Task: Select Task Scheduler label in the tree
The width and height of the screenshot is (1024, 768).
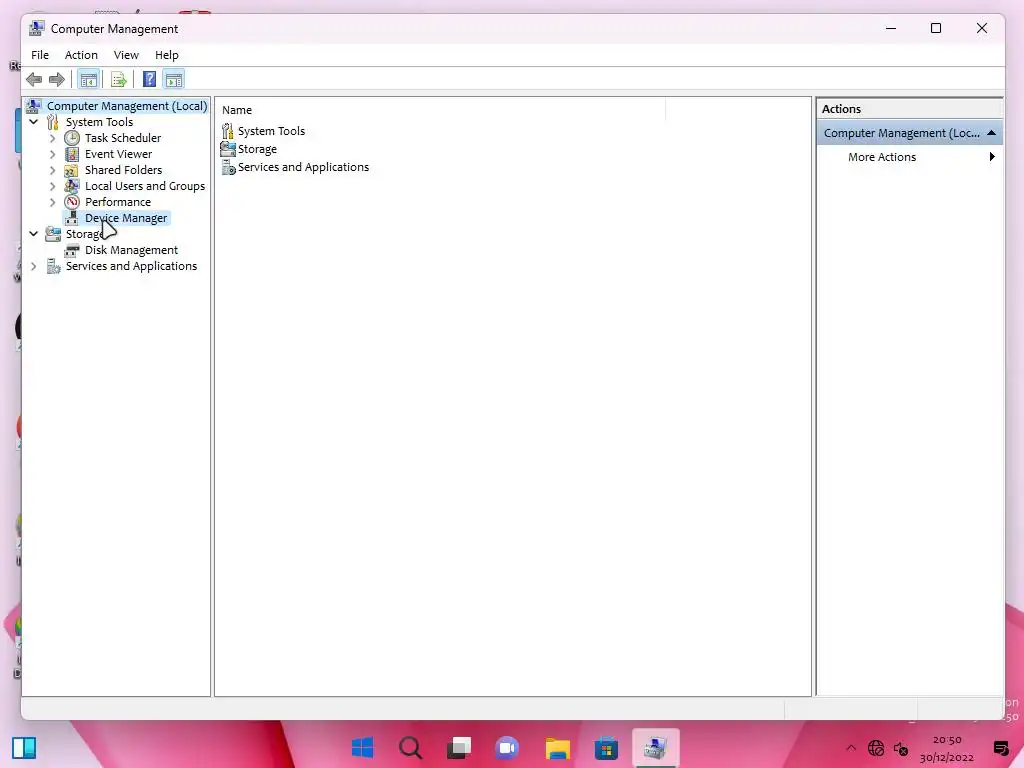Action: pyautogui.click(x=123, y=138)
